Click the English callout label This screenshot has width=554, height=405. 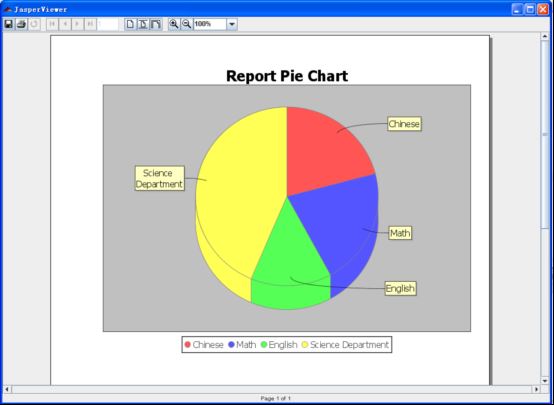[x=400, y=288]
